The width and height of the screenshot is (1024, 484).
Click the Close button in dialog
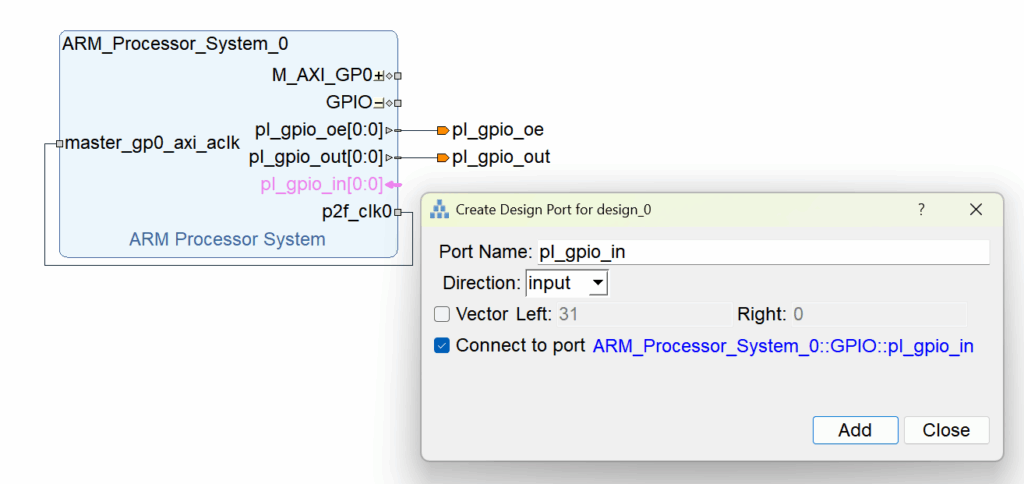click(x=946, y=430)
